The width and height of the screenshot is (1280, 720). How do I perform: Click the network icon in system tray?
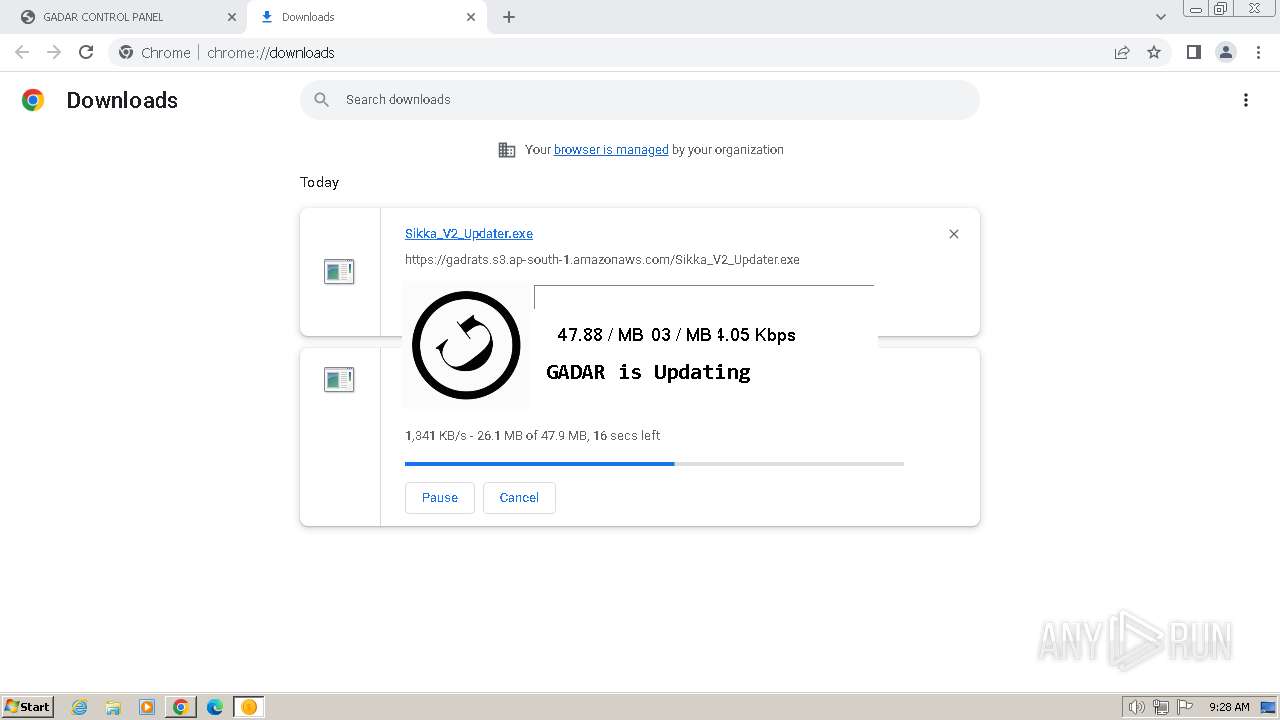pyautogui.click(x=1161, y=707)
